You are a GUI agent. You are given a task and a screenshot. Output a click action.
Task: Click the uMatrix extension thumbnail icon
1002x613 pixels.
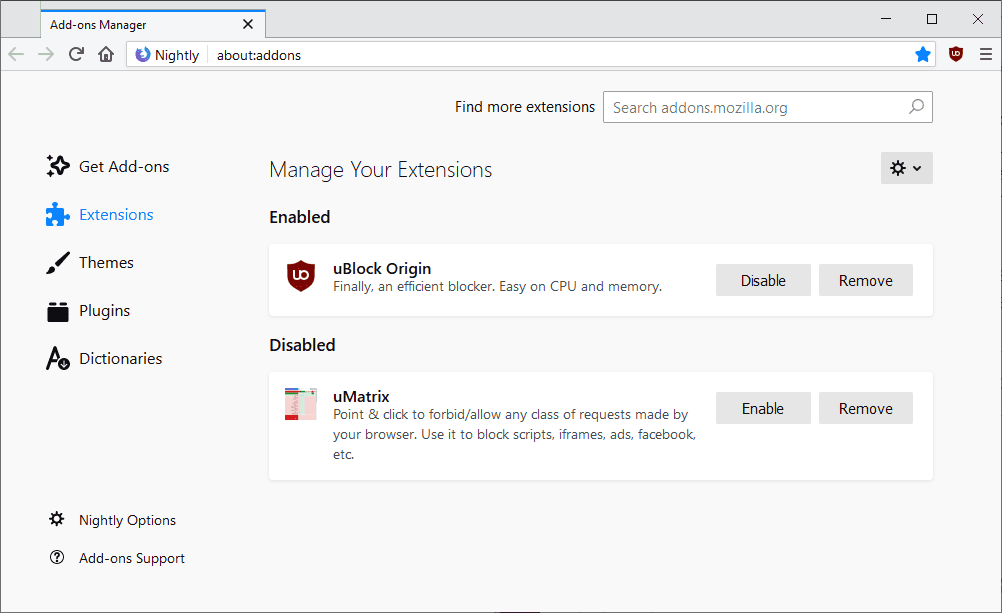[x=301, y=403]
